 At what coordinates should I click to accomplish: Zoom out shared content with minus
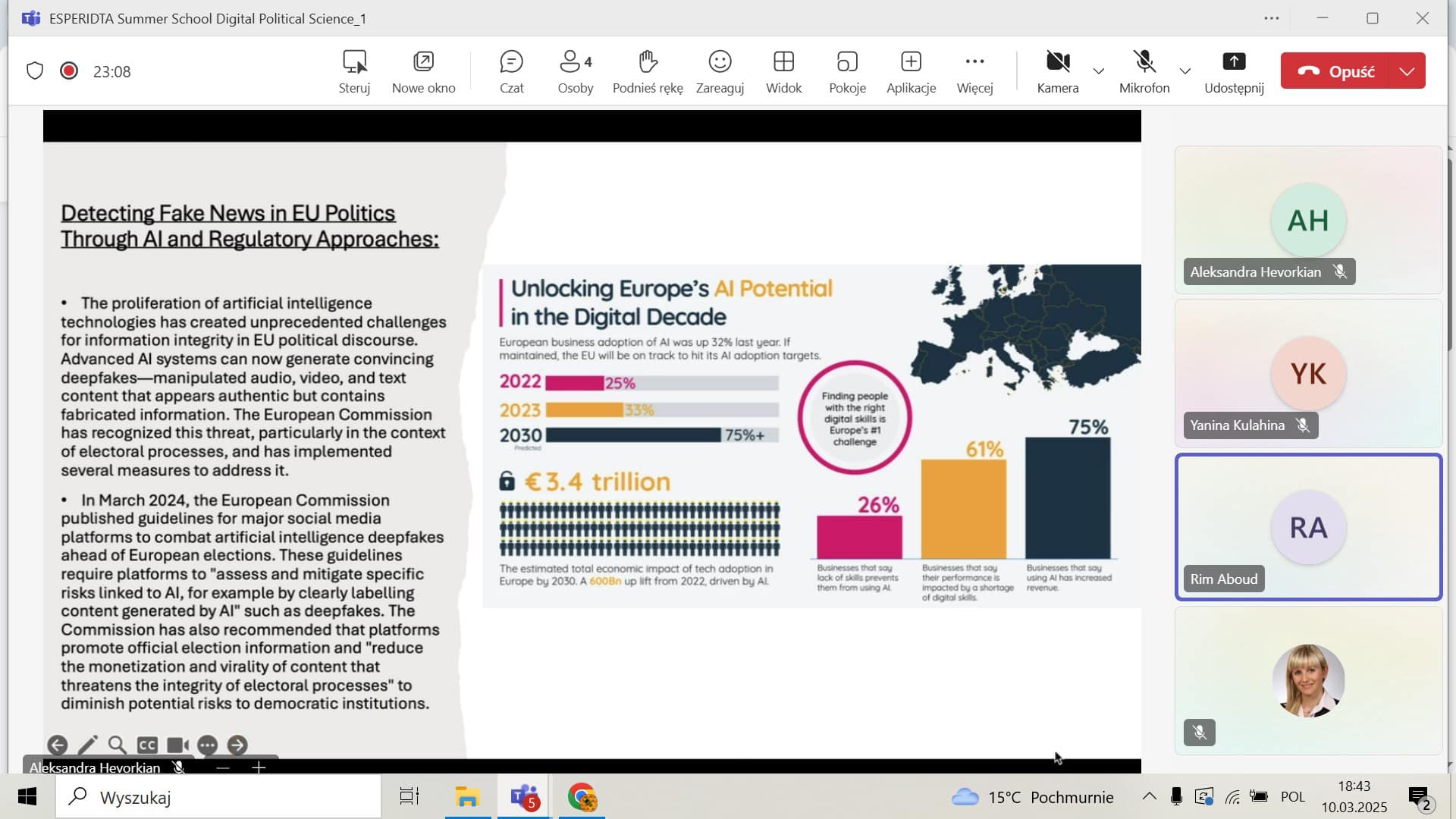[223, 767]
